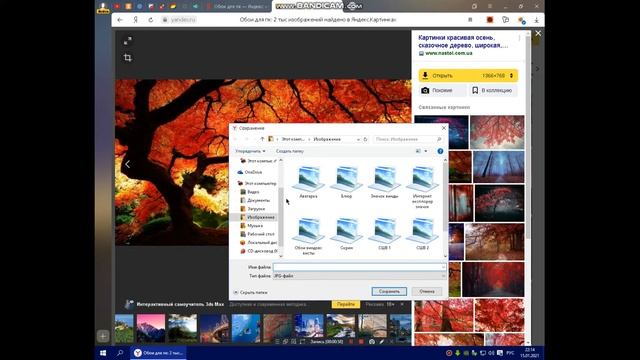This screenshot has width=640, height=360.
Task: Open first related picture thumbnail, blue galaxy
Action: click(x=441, y=132)
